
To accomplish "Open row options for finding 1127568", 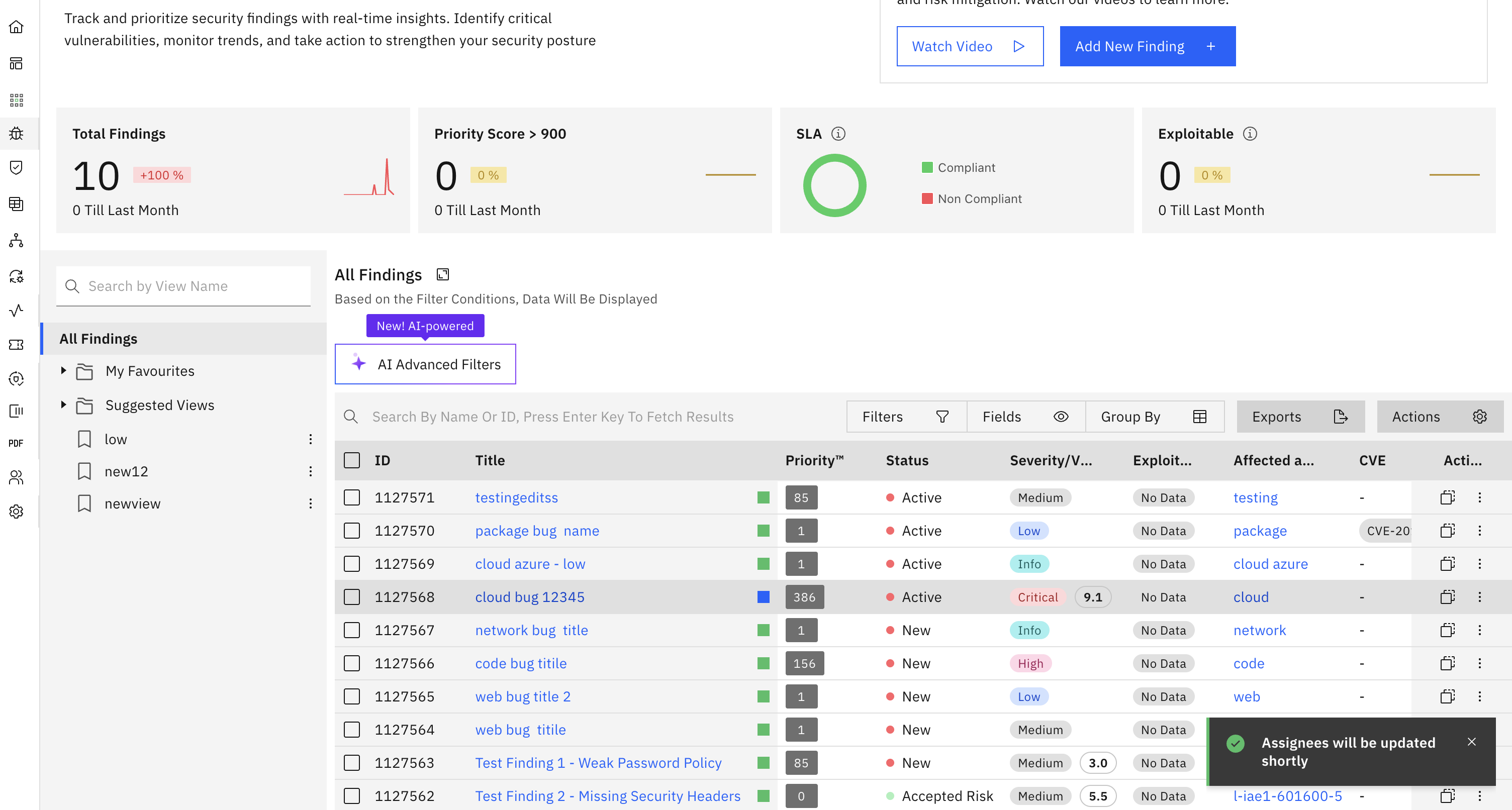I will point(1479,597).
